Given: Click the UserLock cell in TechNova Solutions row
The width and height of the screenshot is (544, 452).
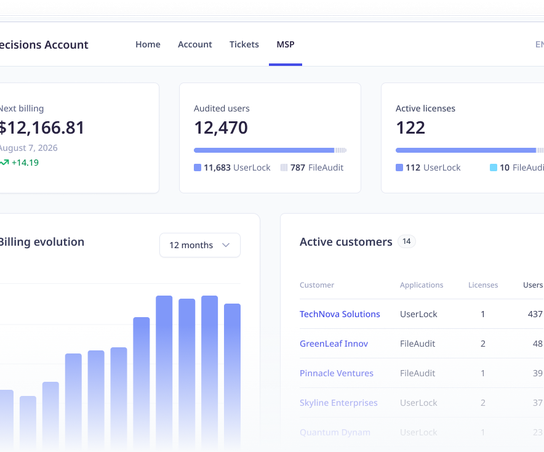Looking at the screenshot, I should point(418,314).
